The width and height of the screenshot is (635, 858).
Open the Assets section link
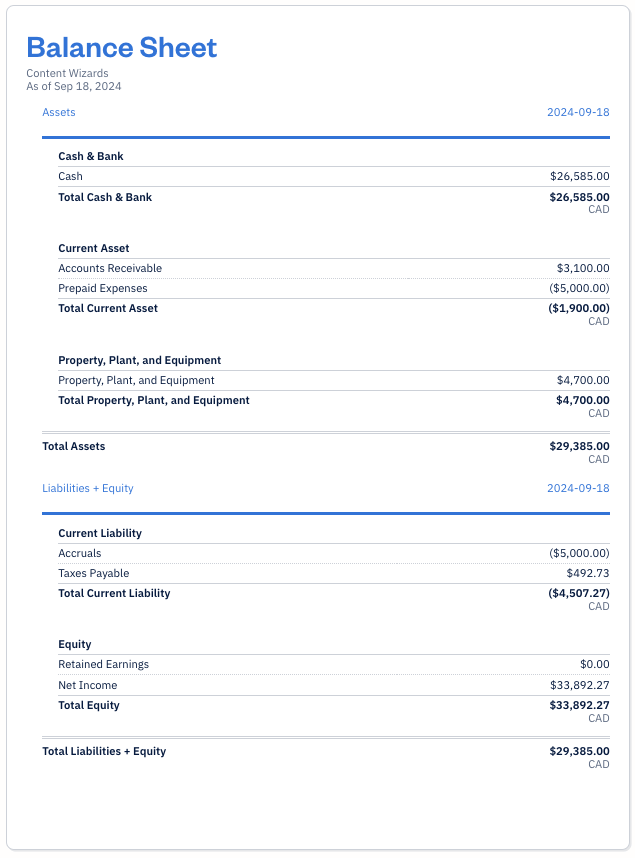click(58, 112)
